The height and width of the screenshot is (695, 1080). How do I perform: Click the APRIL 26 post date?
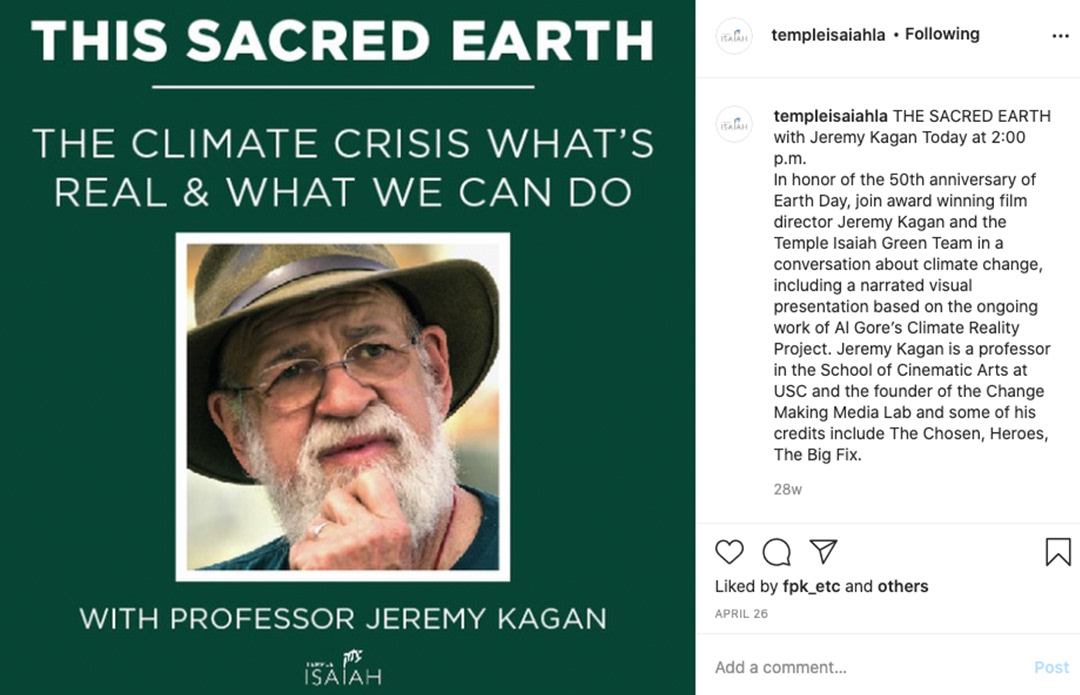coord(741,614)
